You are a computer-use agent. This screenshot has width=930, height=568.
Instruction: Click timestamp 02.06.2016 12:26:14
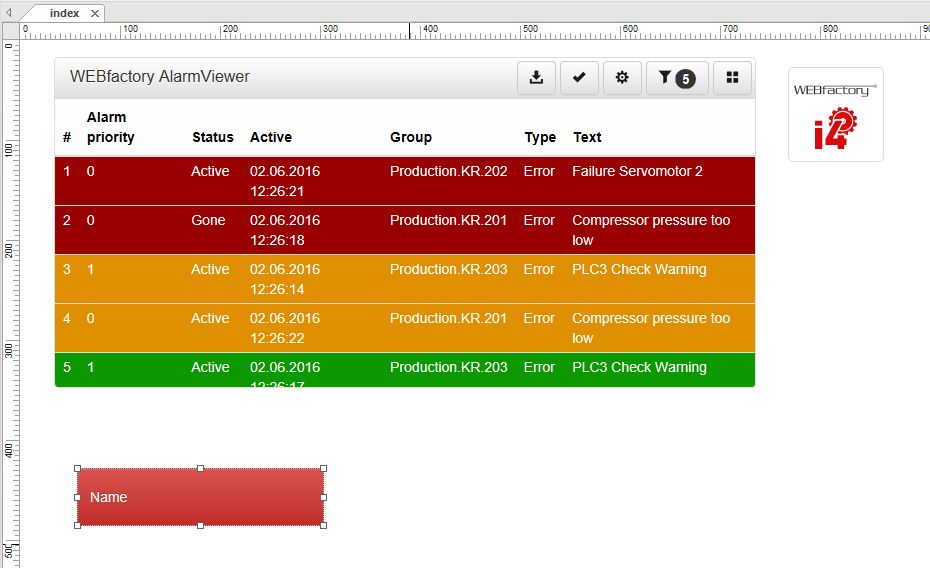point(285,279)
